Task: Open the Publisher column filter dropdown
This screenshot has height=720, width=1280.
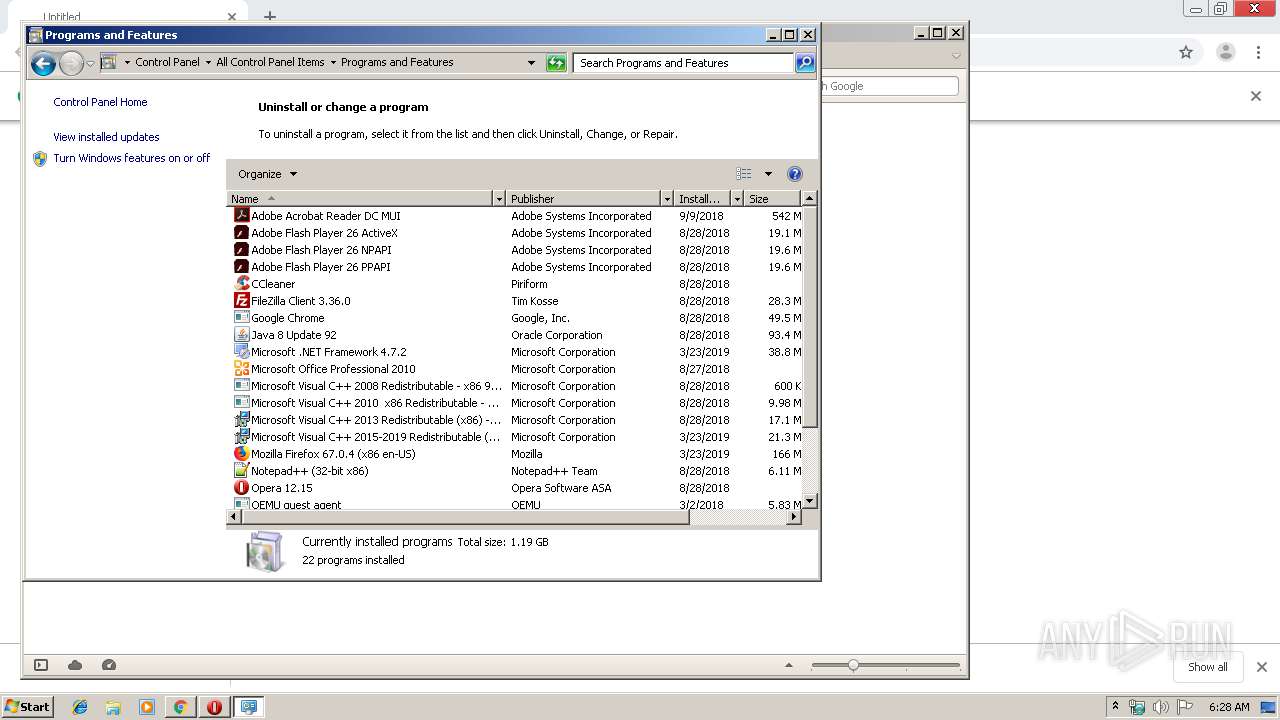Action: (667, 199)
